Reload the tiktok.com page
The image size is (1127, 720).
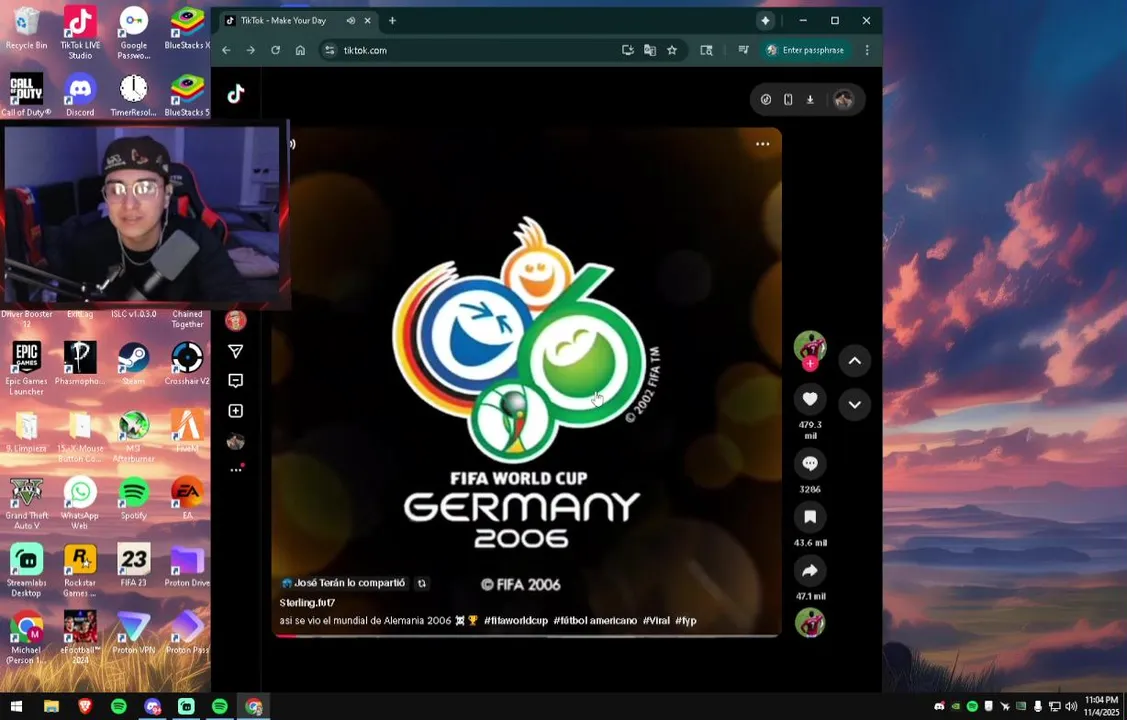click(275, 50)
